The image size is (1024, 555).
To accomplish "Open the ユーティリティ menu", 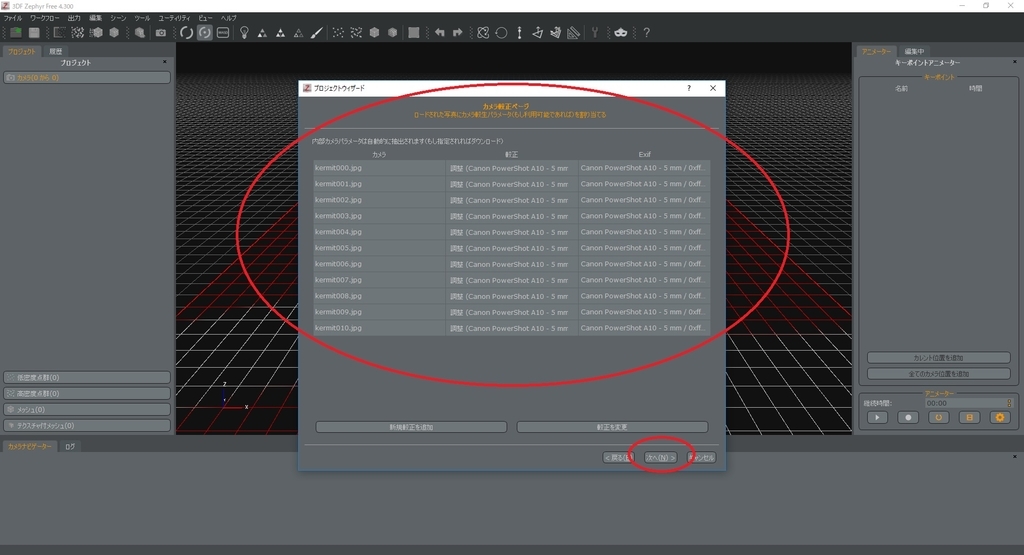I will pos(174,18).
